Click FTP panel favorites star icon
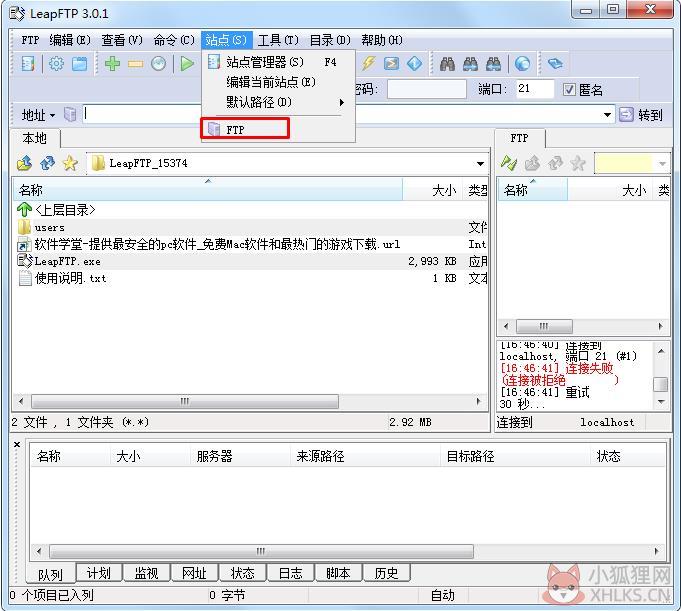 tap(578, 163)
